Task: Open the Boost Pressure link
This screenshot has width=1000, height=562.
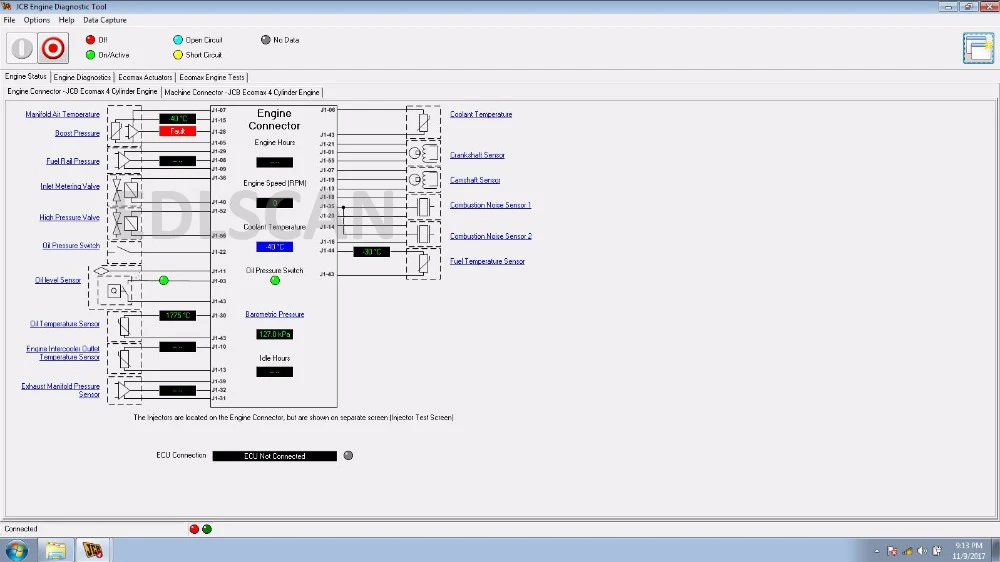Action: 77,133
